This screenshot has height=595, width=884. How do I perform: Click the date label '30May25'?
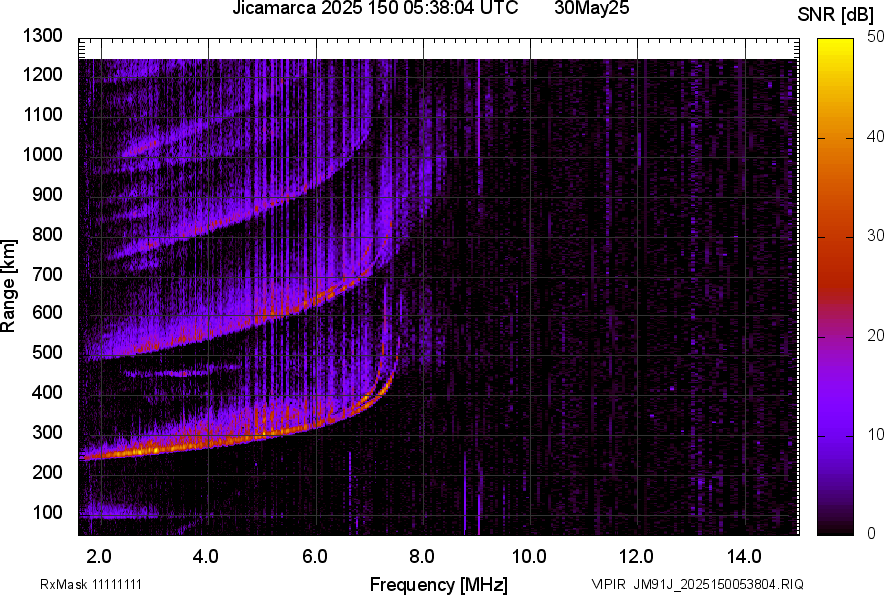[591, 8]
